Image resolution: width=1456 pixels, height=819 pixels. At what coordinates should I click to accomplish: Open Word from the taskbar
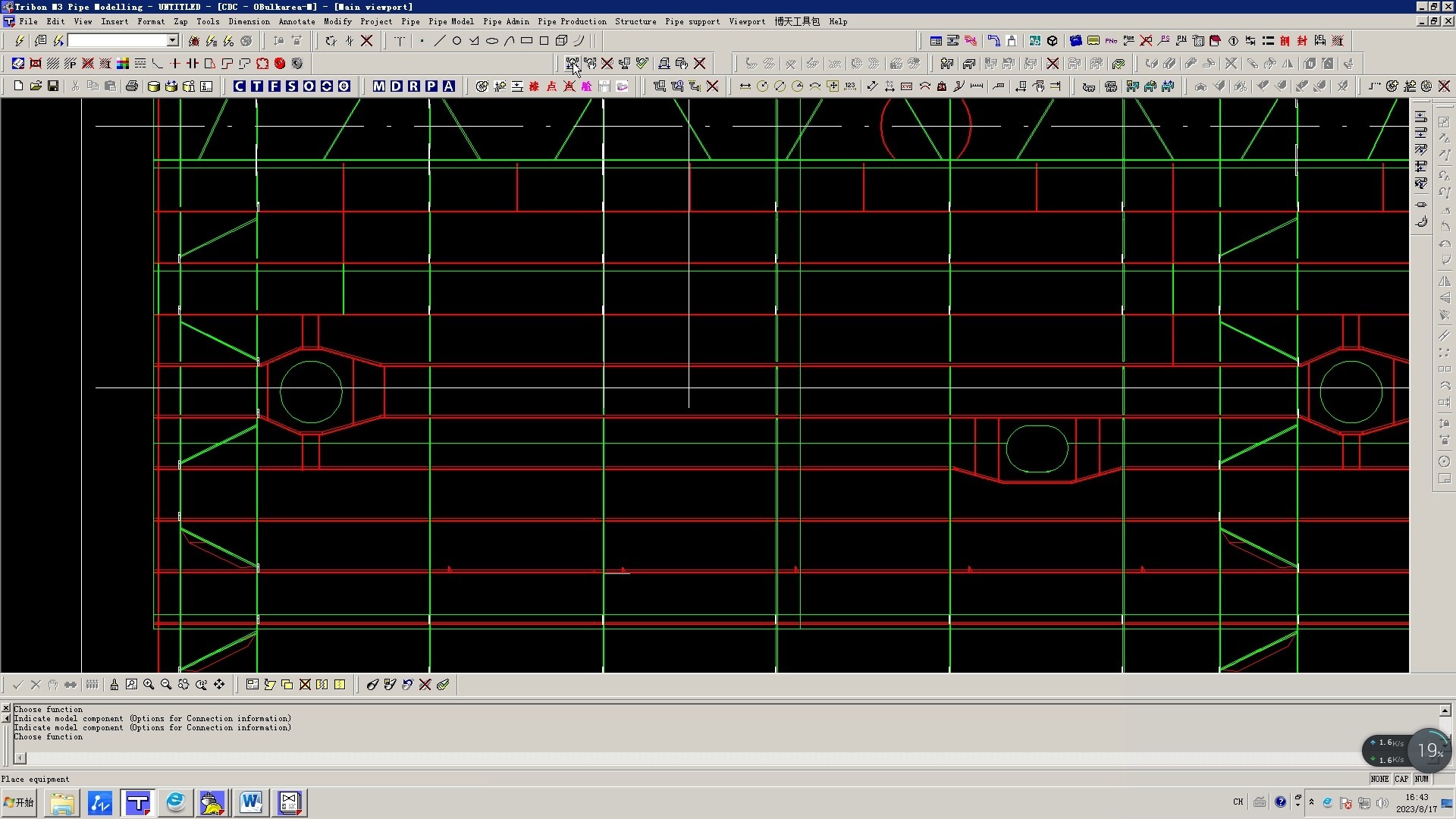[251, 802]
